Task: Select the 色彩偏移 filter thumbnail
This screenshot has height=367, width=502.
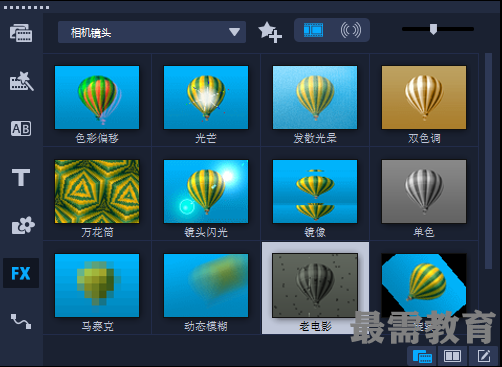Action: coord(97,97)
